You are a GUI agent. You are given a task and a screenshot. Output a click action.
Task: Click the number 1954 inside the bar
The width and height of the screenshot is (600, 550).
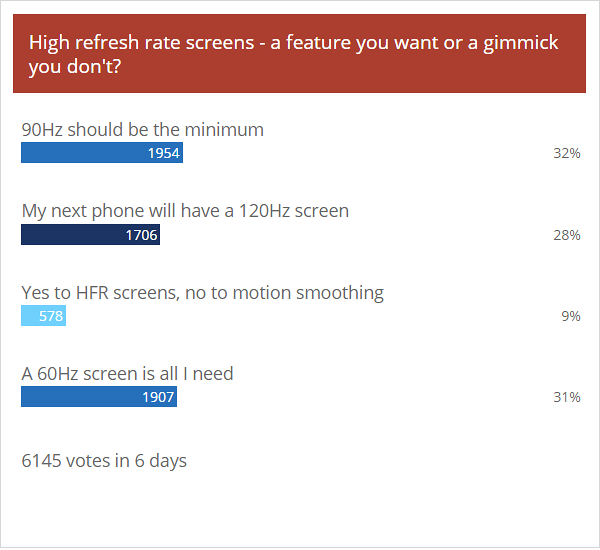(x=164, y=153)
